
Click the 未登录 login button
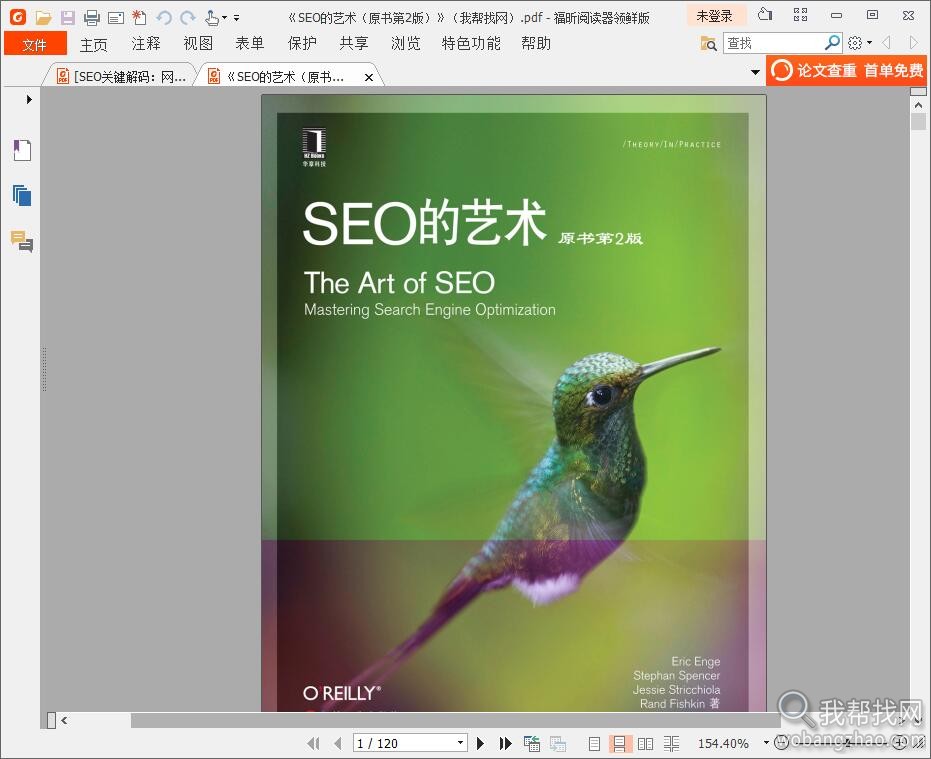715,16
